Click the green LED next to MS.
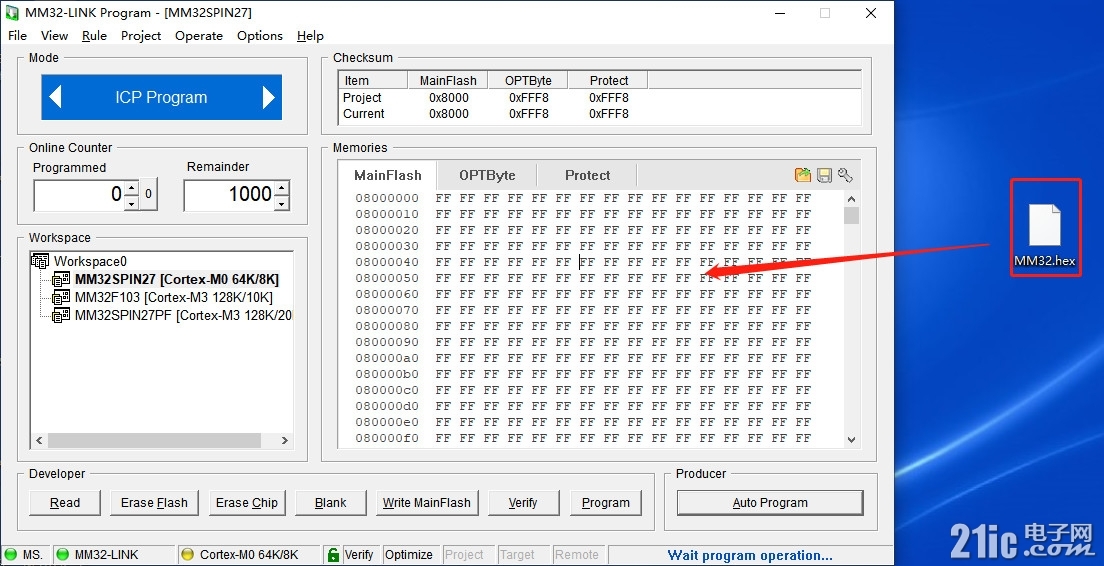 pos(11,555)
